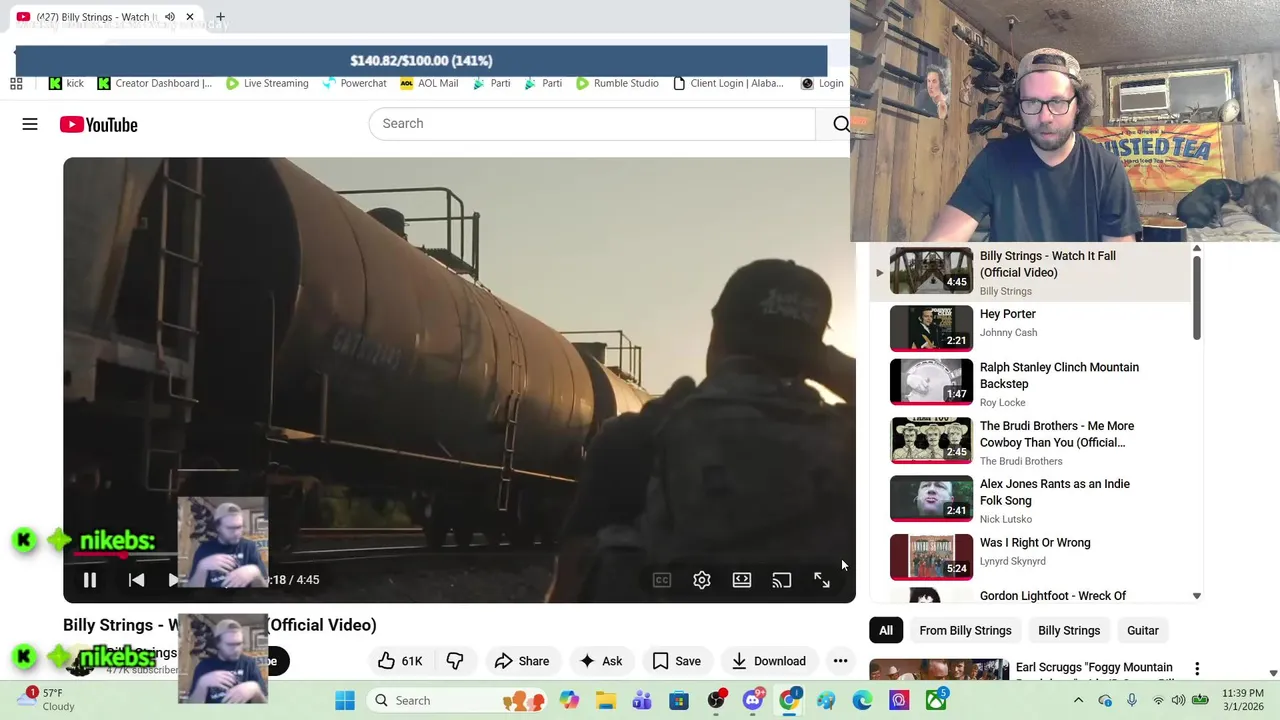Open clock and calendar flyout
The image size is (1280, 720).
tap(1244, 700)
